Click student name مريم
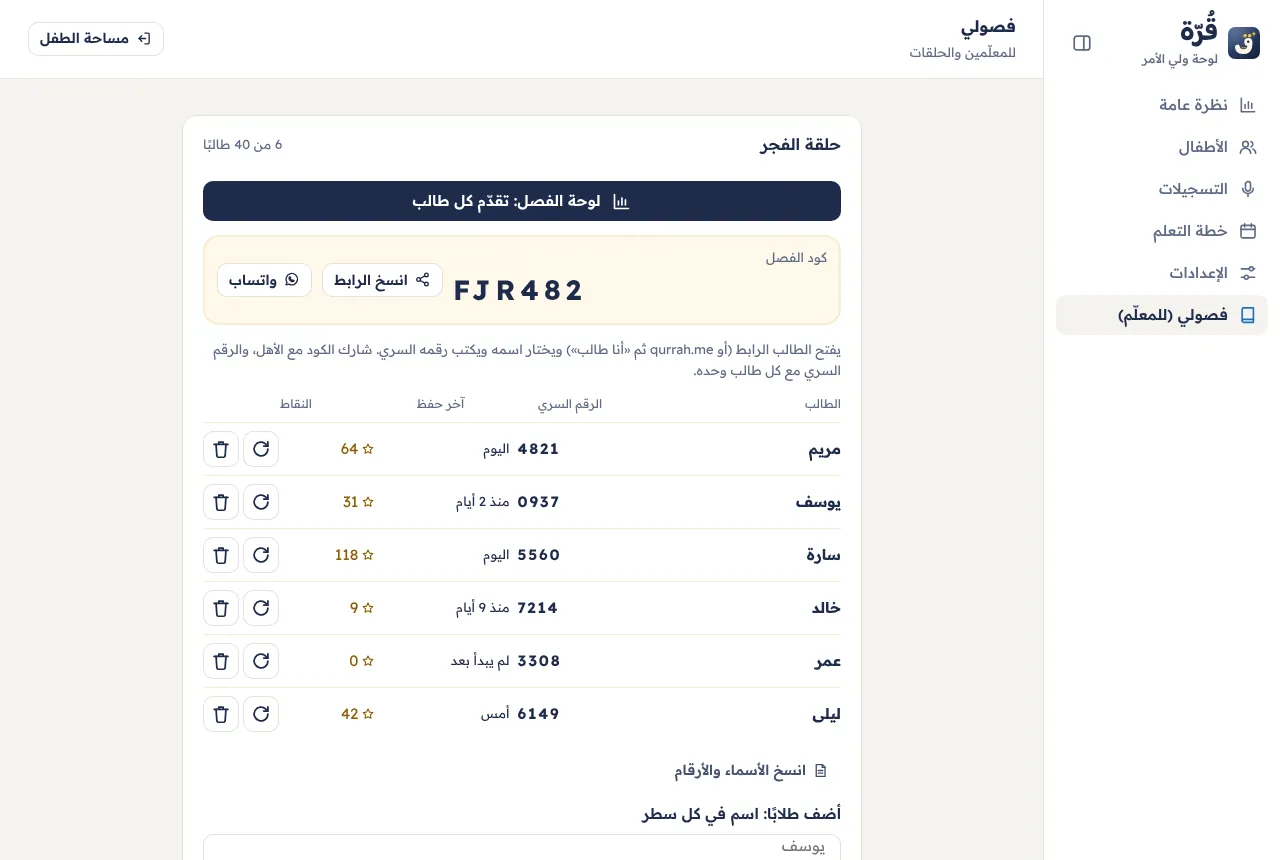 click(x=825, y=450)
